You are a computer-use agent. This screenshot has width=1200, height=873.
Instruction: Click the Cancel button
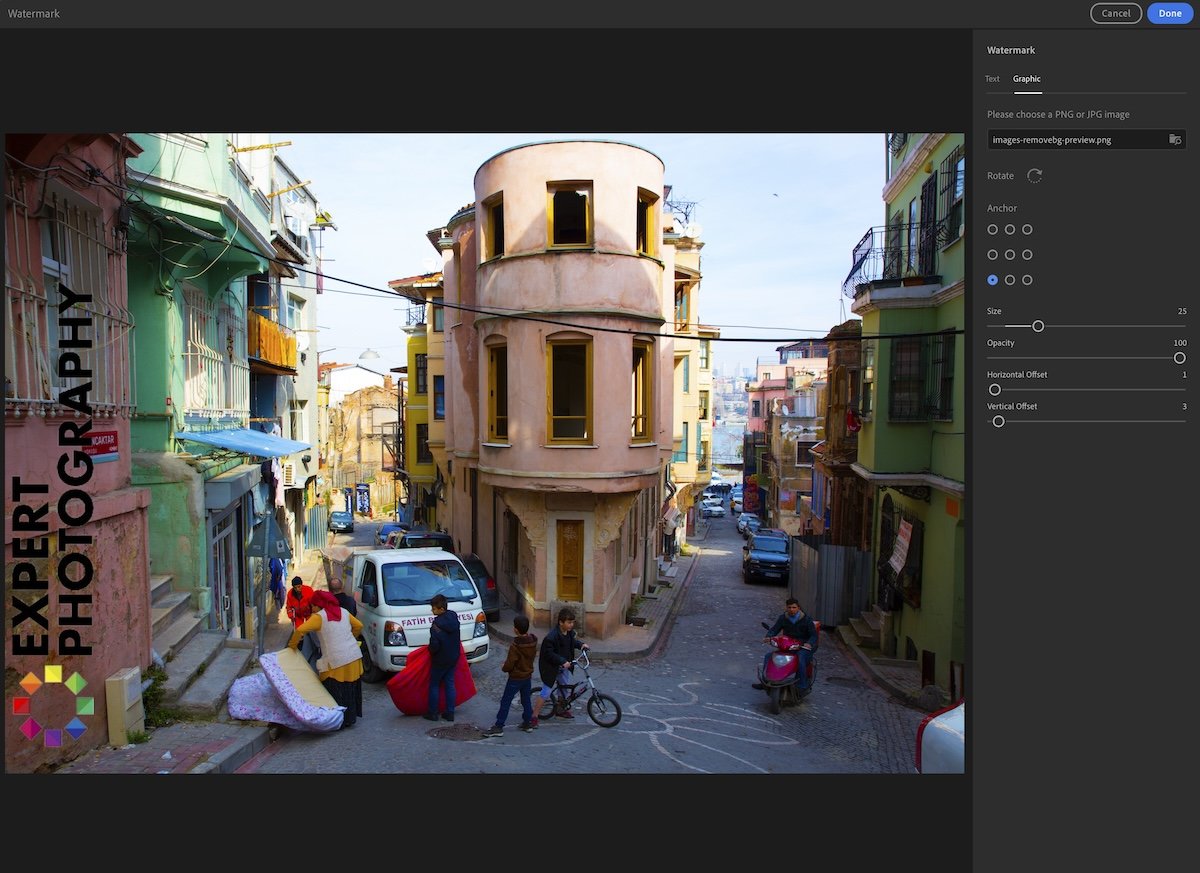coord(1116,13)
